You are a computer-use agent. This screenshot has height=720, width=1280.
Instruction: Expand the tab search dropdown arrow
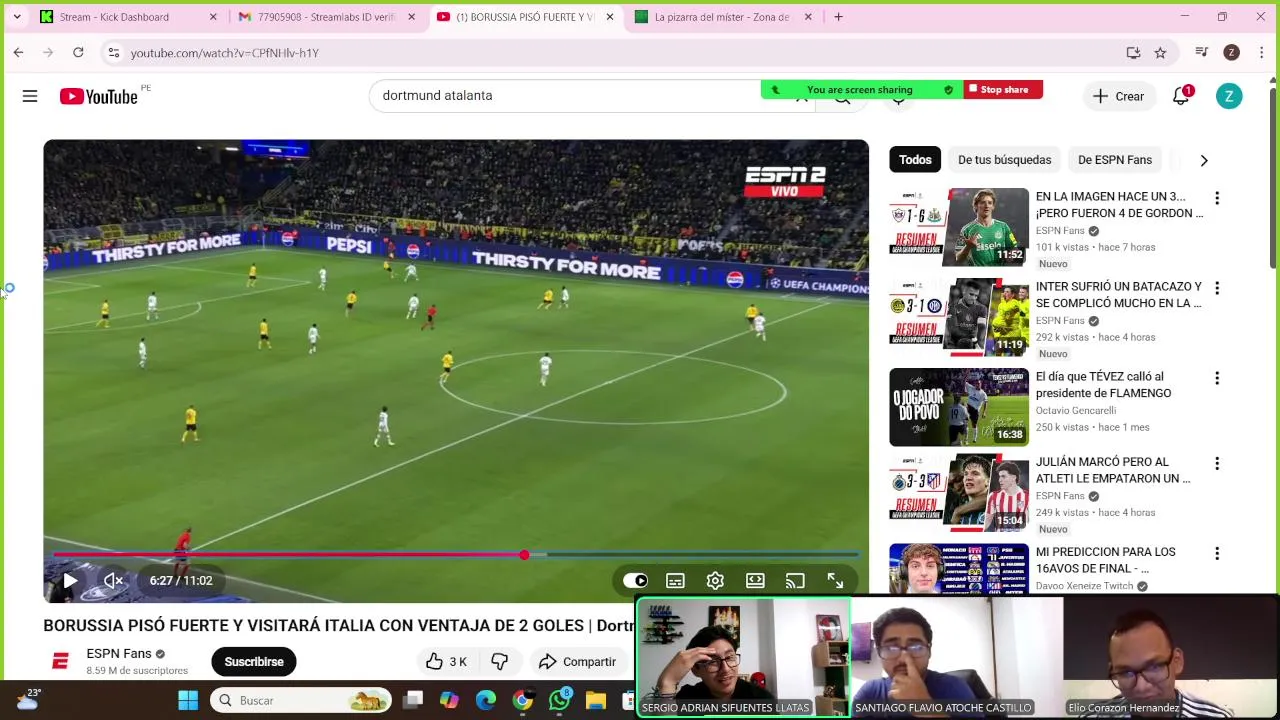tap(16, 17)
